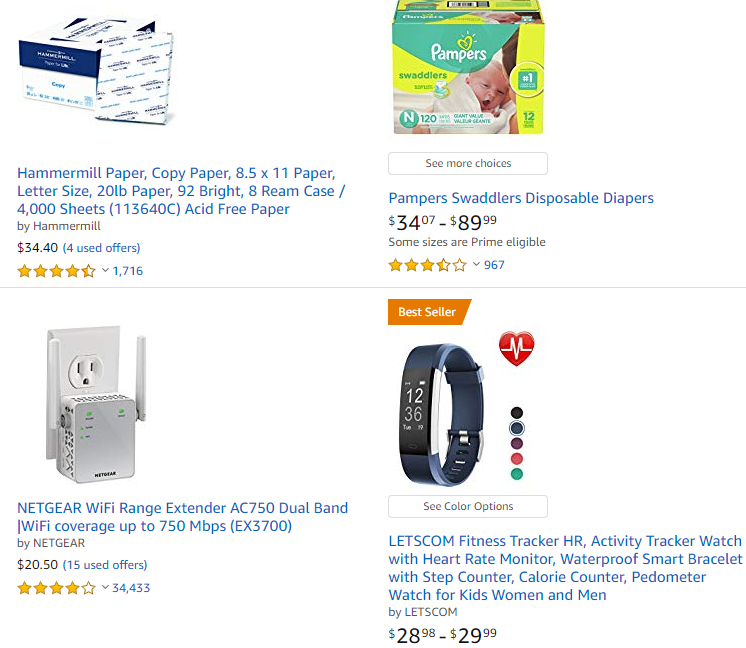Screen dimensions: 746x648
Task: Select the green color swatch
Action: tap(517, 474)
